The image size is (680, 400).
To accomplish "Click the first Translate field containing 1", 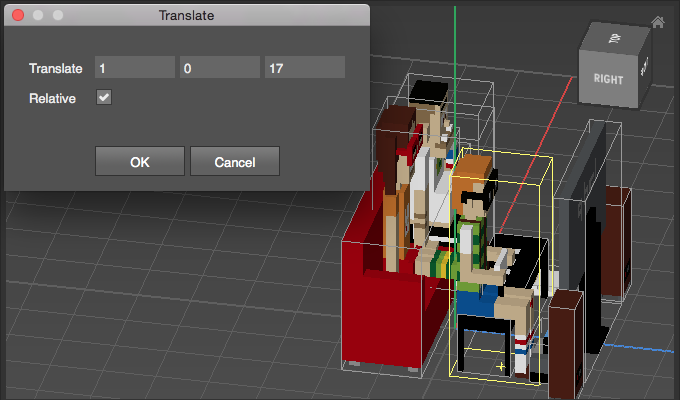I will coord(134,68).
